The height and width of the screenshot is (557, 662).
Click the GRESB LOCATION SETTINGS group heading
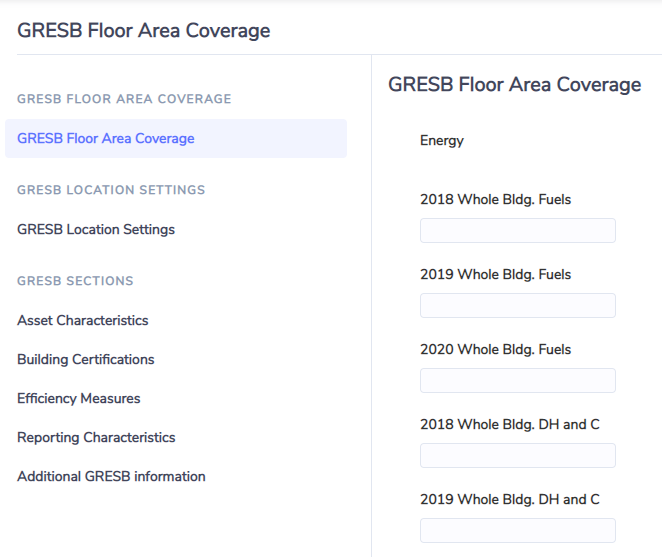coord(111,190)
